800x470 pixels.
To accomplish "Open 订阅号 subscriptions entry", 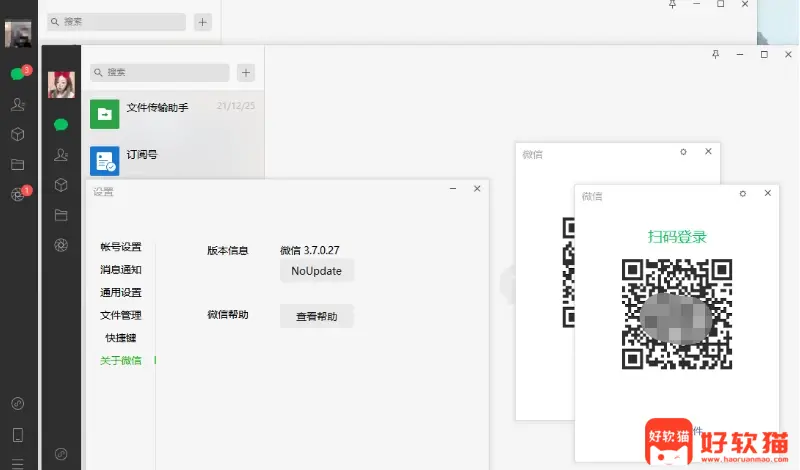I will [172, 160].
